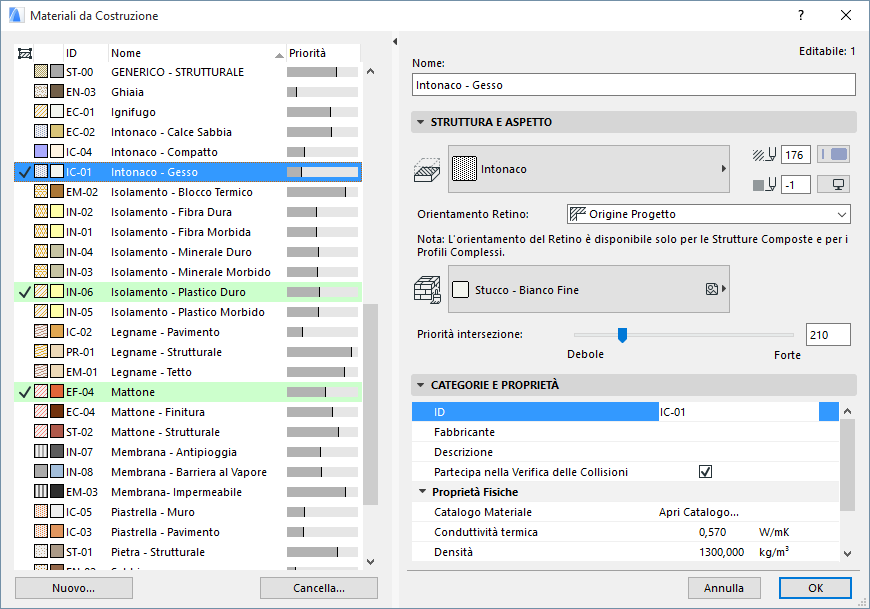Toggle the checkmark on the Mattone row
The image size is (870, 609).
click(24, 392)
